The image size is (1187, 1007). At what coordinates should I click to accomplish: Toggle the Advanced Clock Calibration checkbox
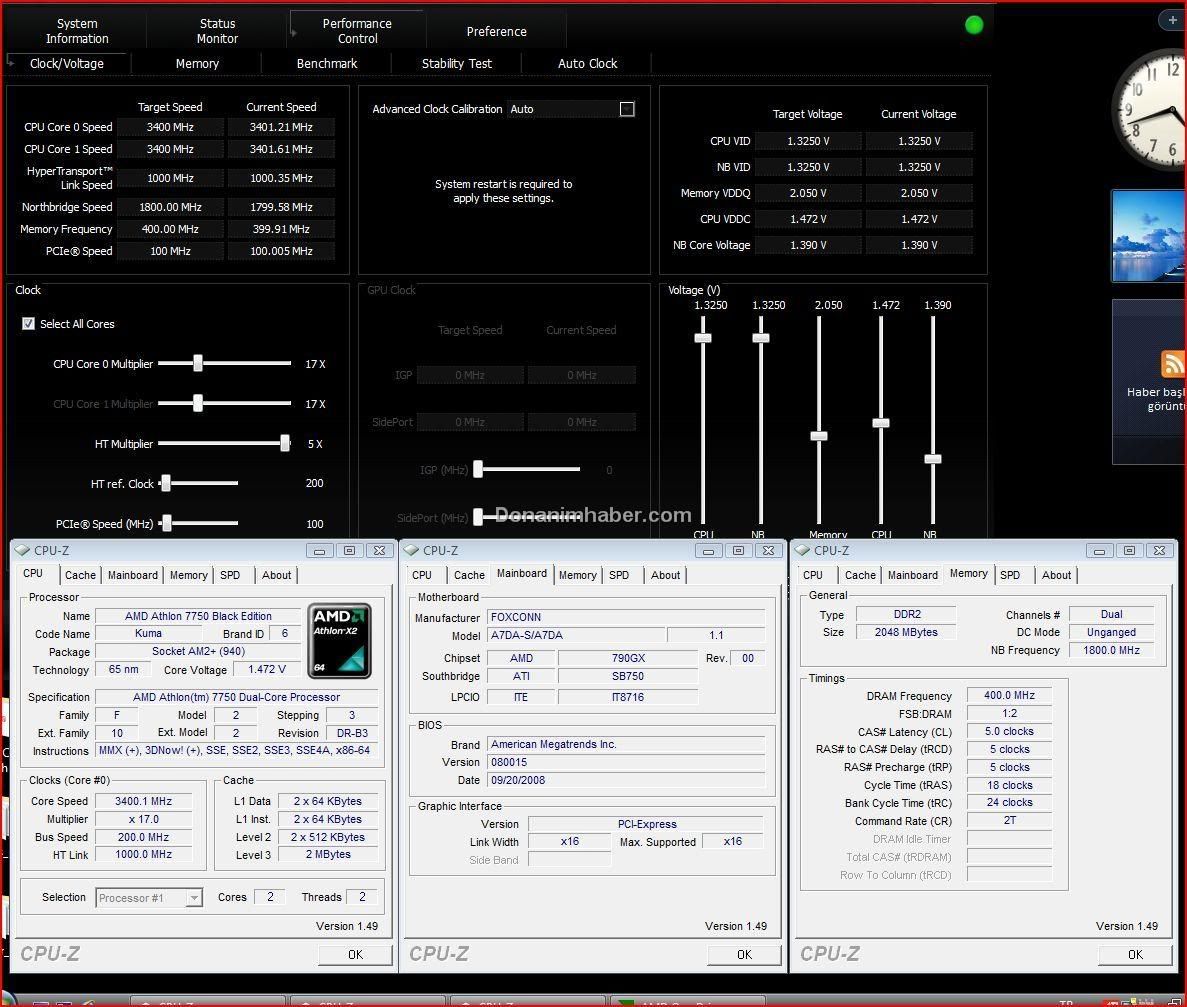[x=627, y=109]
